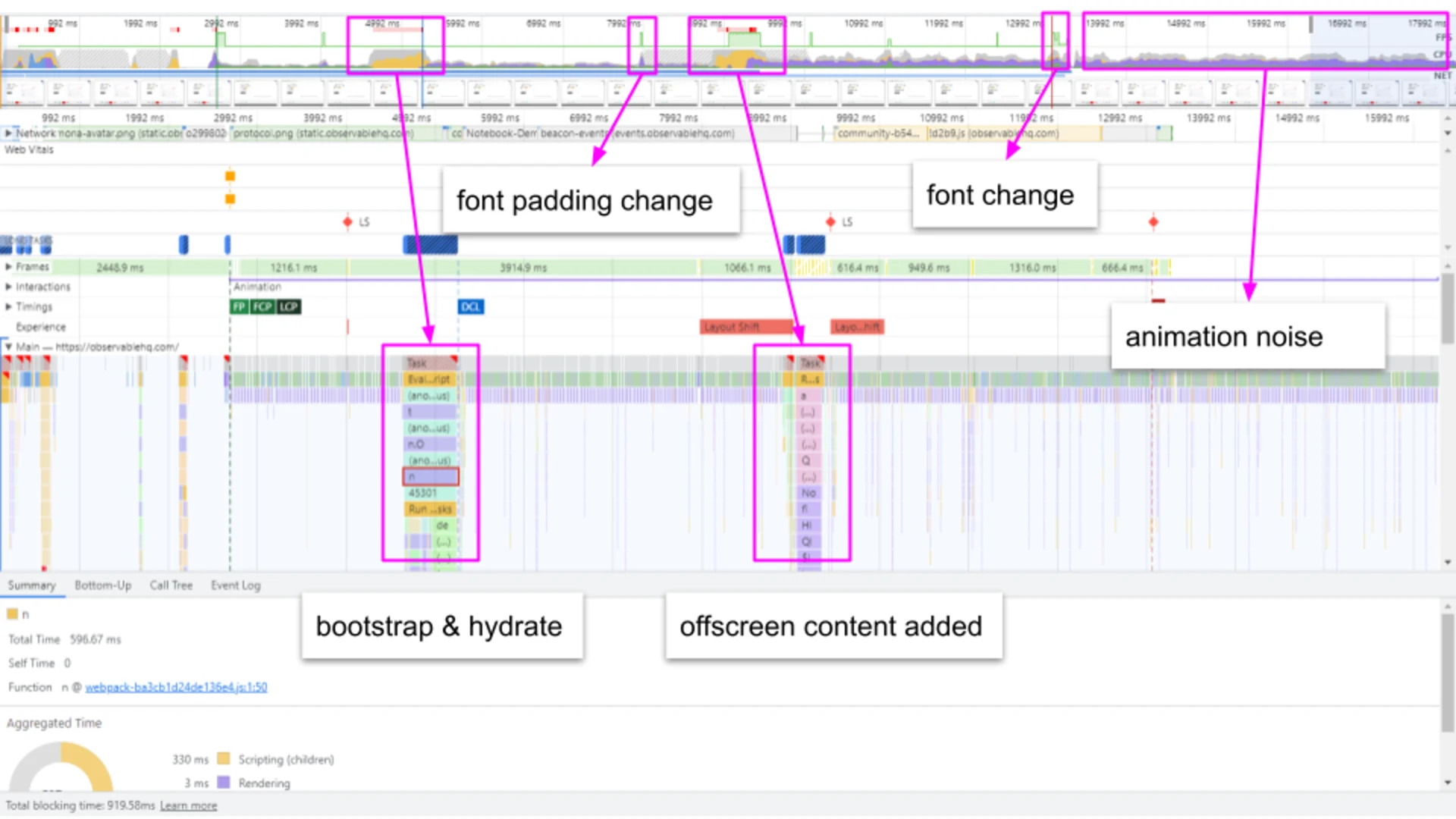Click the yellow n function icon in Summary
The image size is (1456, 819).
(12, 614)
